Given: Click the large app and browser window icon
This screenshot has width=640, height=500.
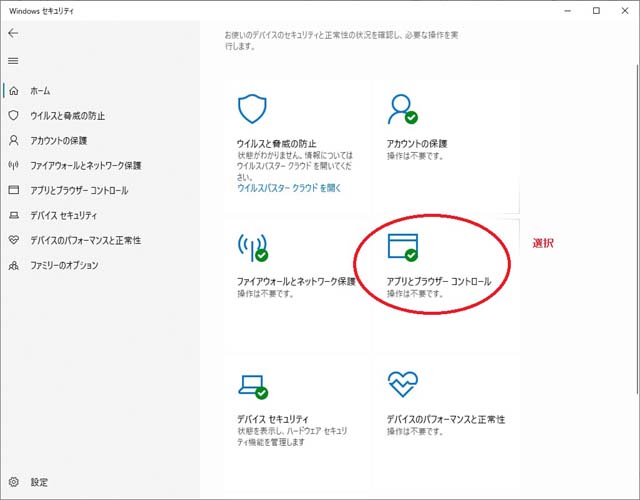Looking at the screenshot, I should (403, 247).
